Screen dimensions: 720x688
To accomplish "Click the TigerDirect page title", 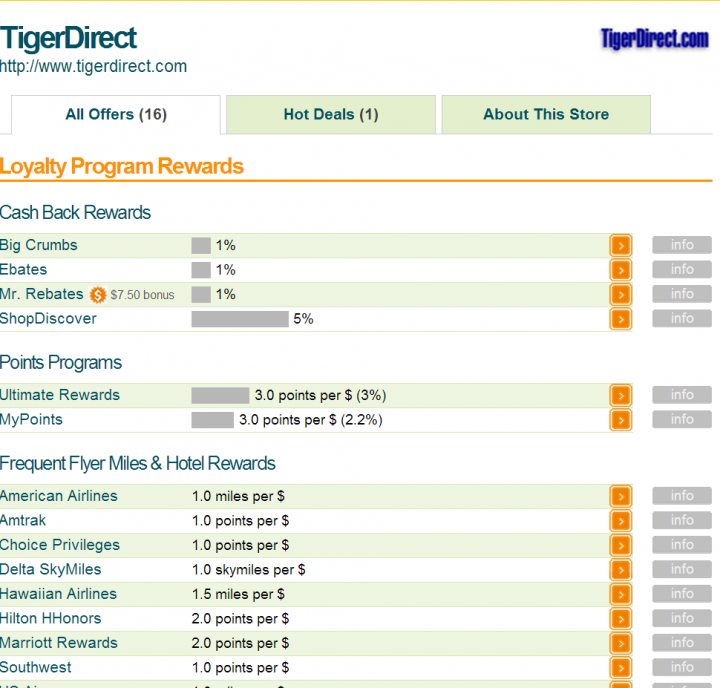I will pyautogui.click(x=68, y=38).
